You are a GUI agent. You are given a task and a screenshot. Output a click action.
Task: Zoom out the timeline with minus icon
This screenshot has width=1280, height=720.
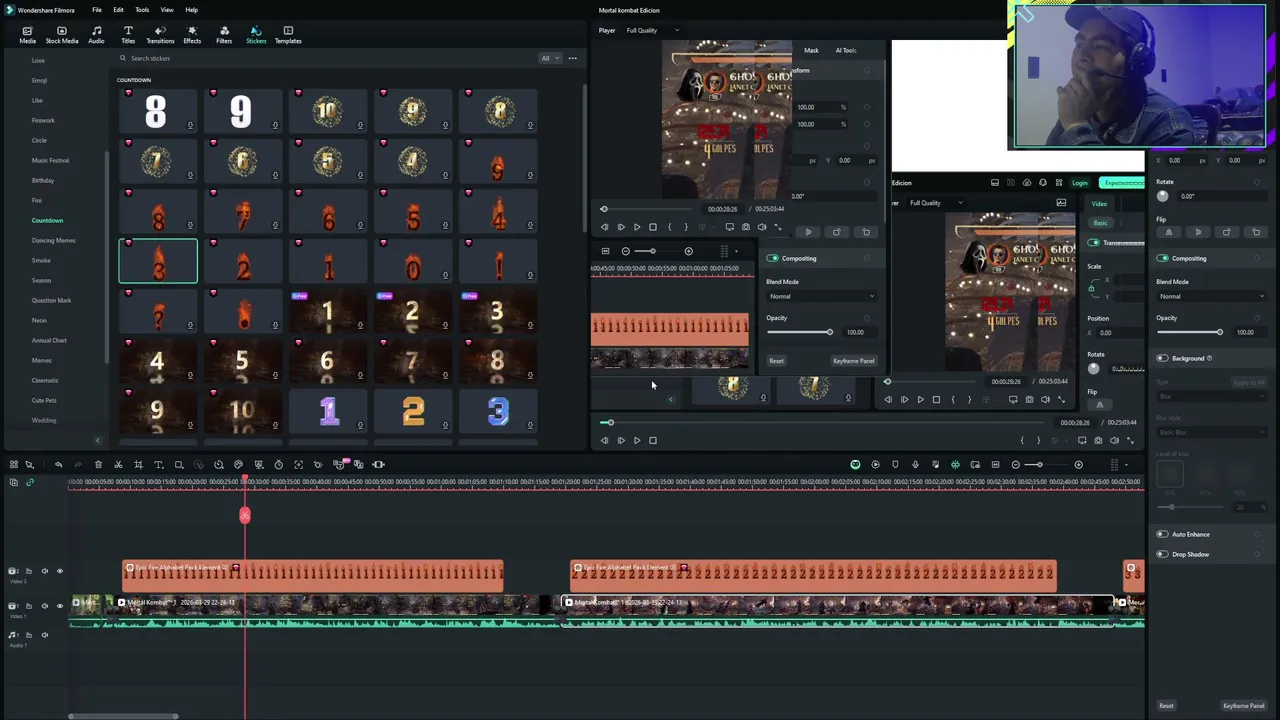[x=1016, y=465]
